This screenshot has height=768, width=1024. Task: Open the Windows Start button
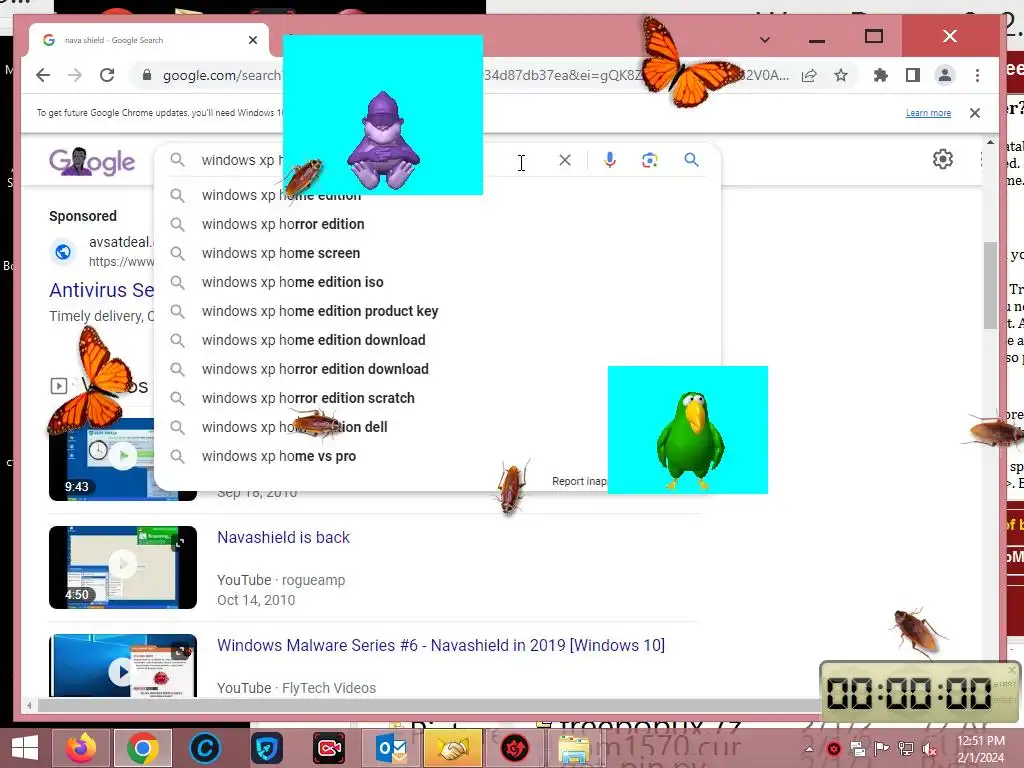[x=25, y=748]
